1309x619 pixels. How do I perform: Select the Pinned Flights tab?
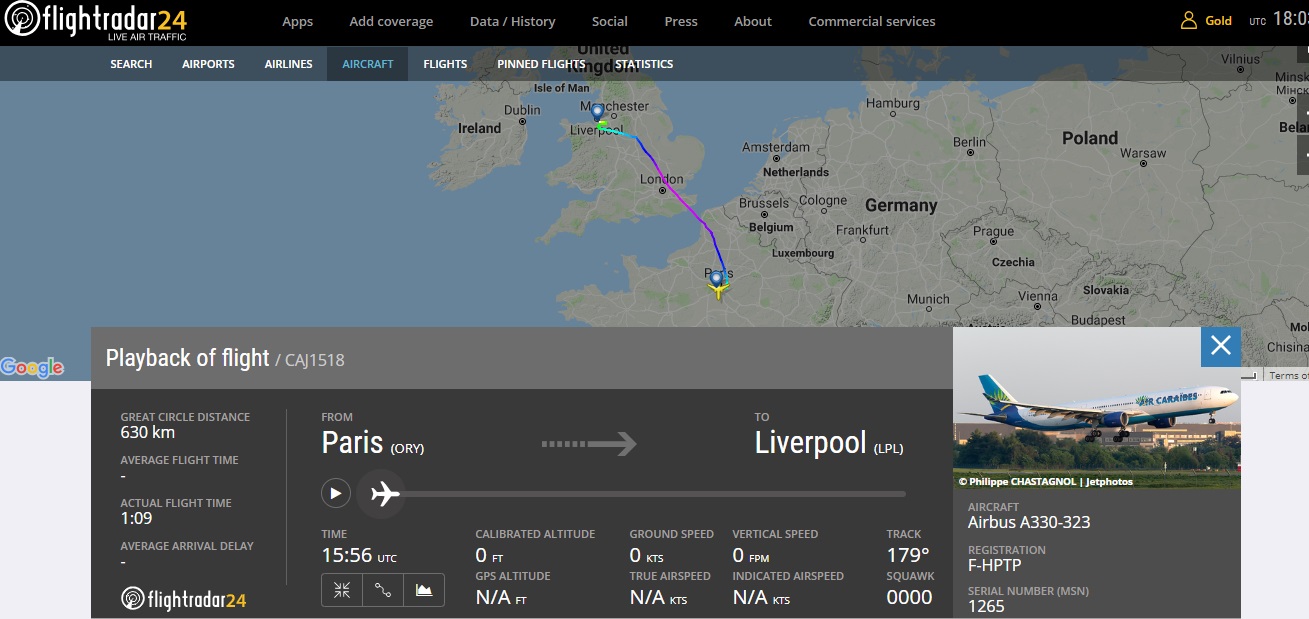(541, 64)
